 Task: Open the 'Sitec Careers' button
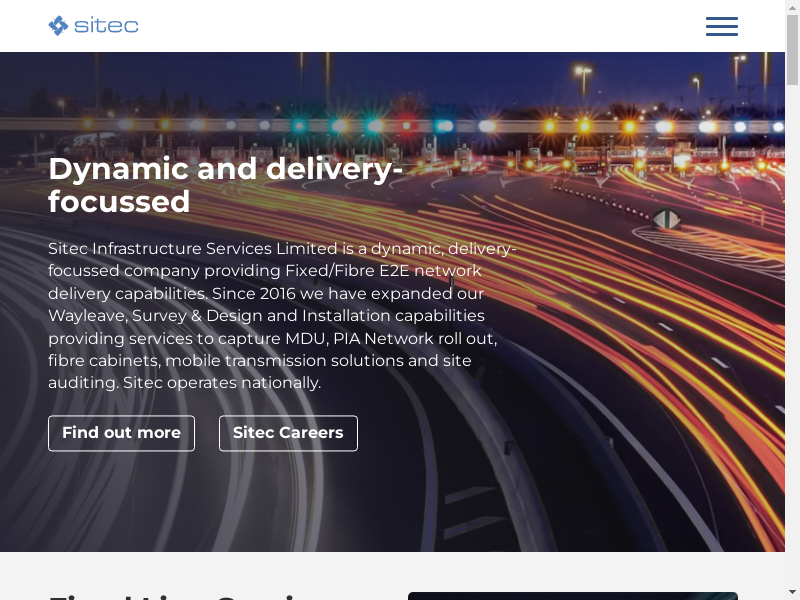pyautogui.click(x=288, y=433)
